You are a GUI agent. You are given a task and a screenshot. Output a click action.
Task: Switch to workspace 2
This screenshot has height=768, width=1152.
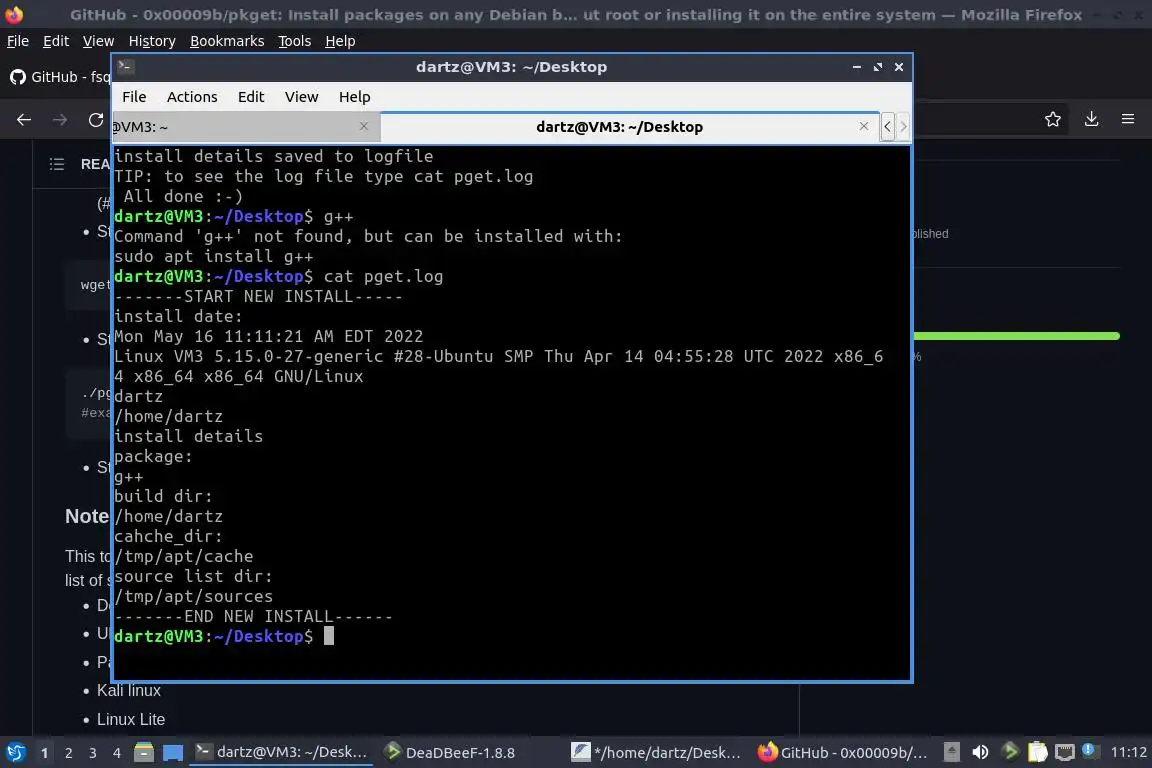69,753
